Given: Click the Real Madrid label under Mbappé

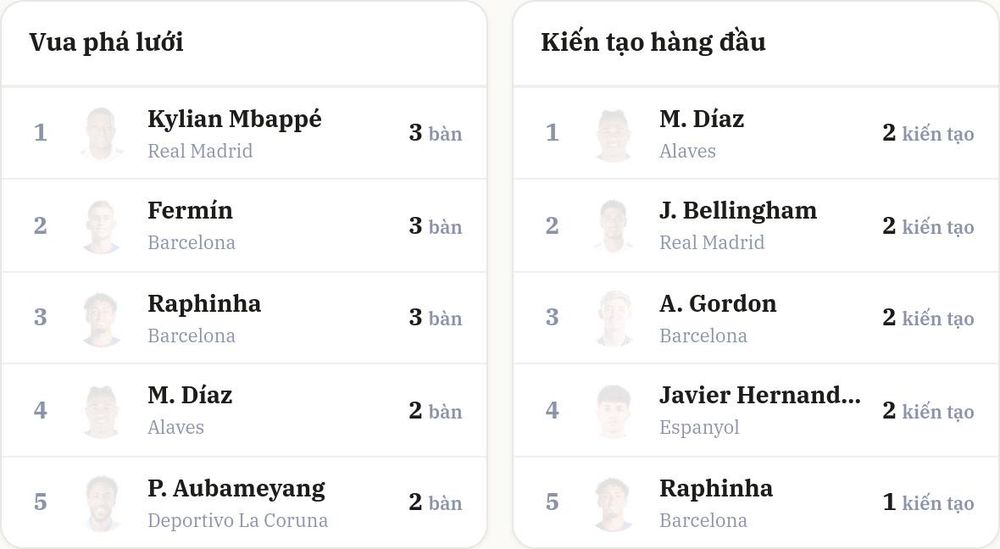Looking at the screenshot, I should 200,151.
